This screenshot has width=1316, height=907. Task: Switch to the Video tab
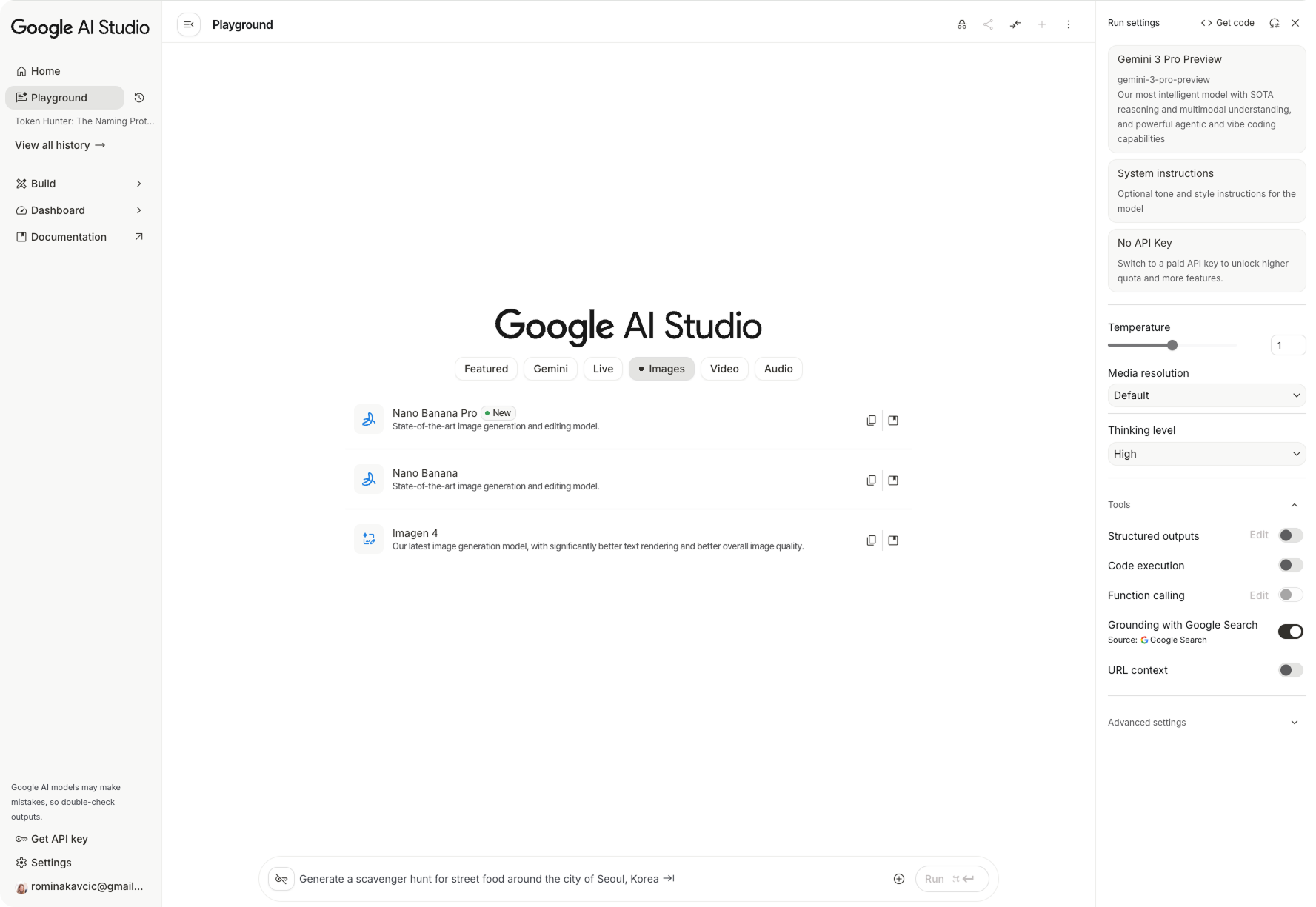point(724,369)
